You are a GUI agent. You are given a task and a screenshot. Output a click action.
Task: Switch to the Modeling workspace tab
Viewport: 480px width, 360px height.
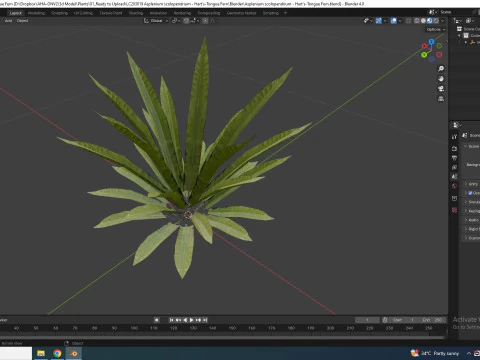coord(36,13)
